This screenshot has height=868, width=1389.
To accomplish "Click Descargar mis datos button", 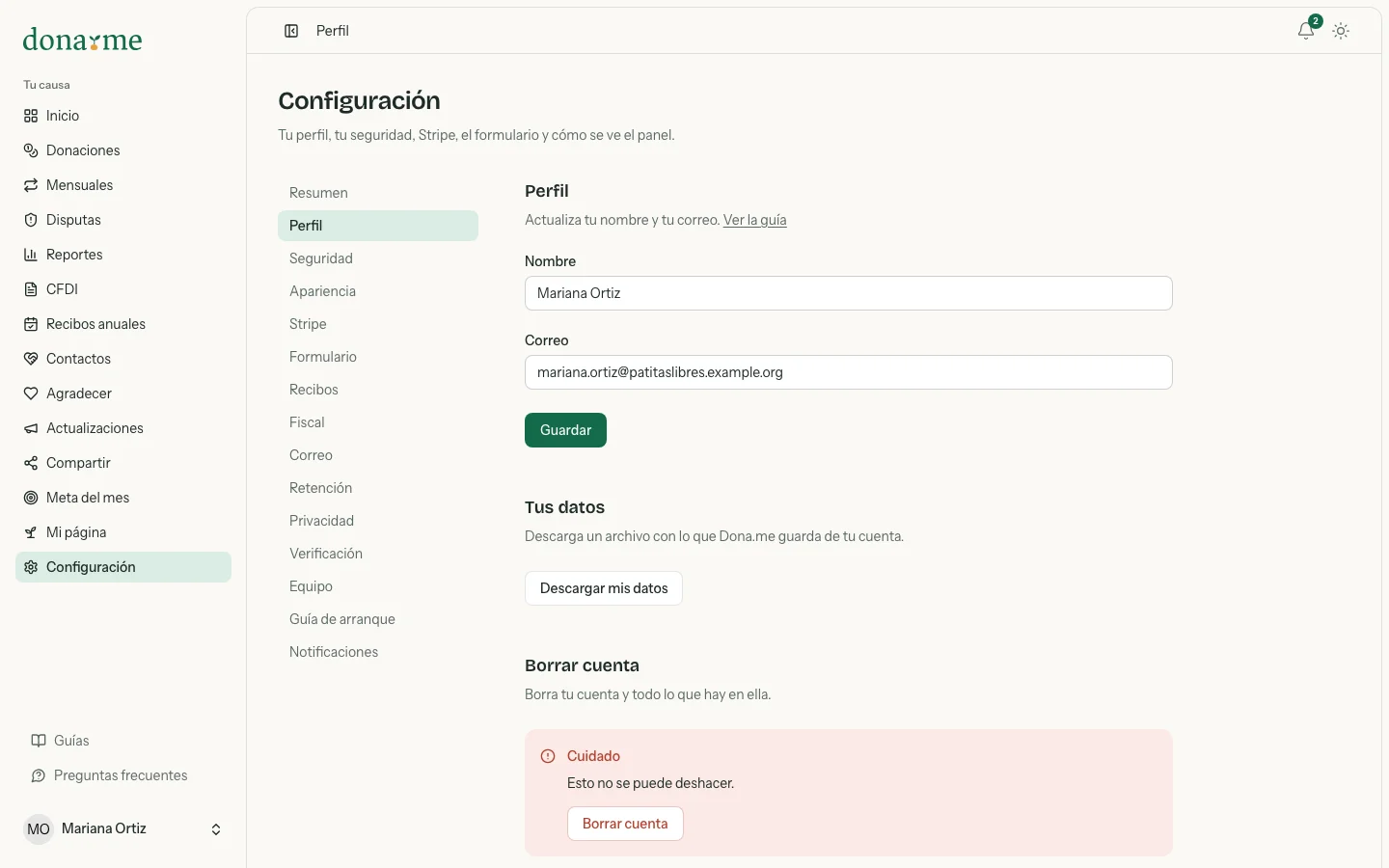I will 604,588.
